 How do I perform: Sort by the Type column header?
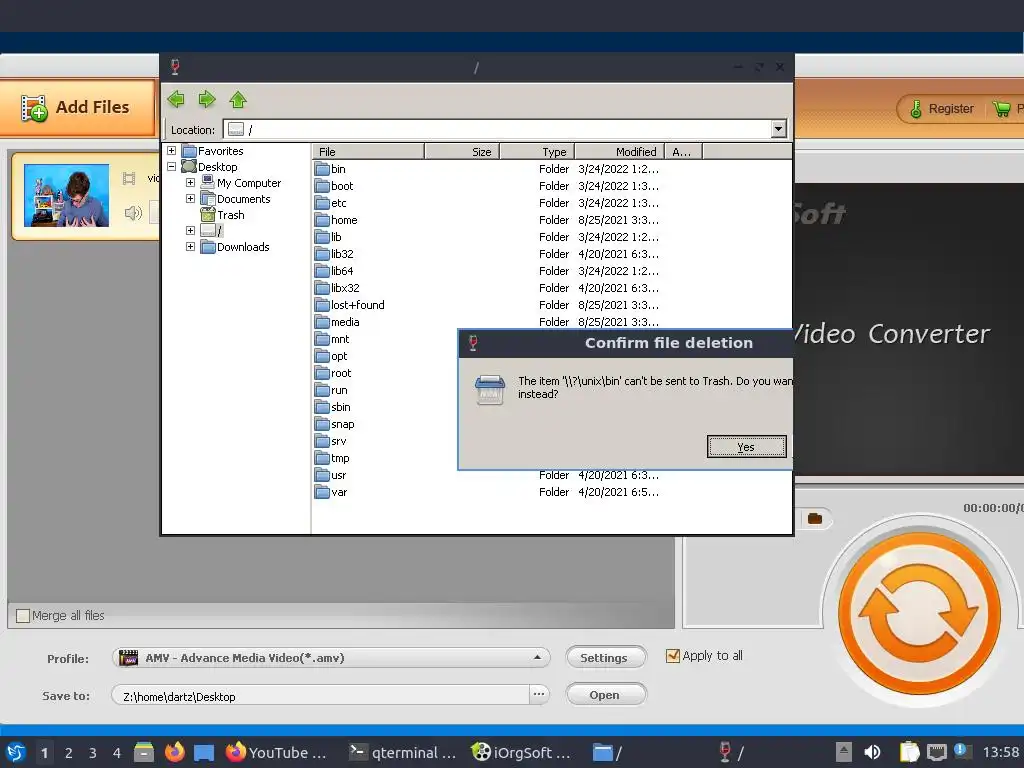(x=537, y=152)
